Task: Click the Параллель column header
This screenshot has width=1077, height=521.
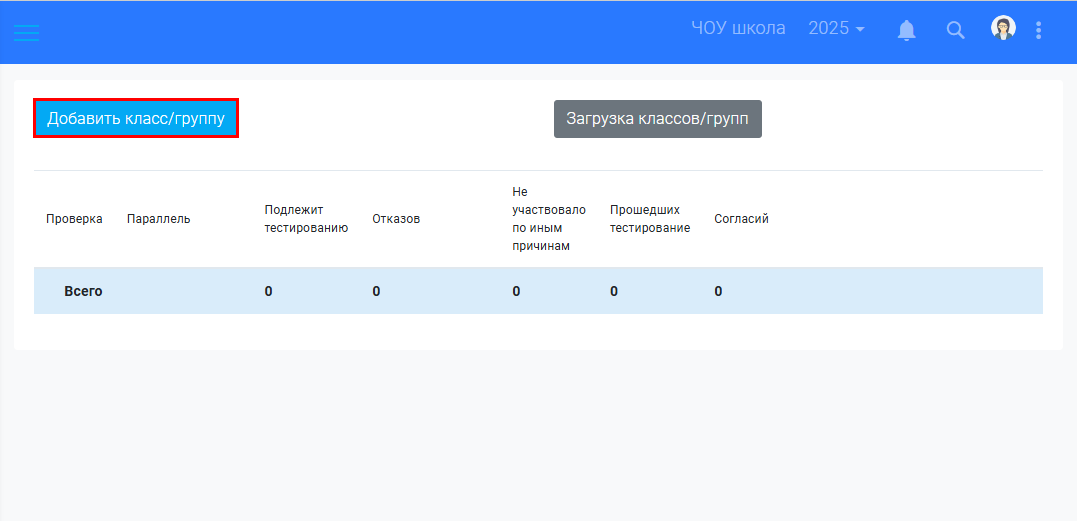Action: (x=158, y=219)
